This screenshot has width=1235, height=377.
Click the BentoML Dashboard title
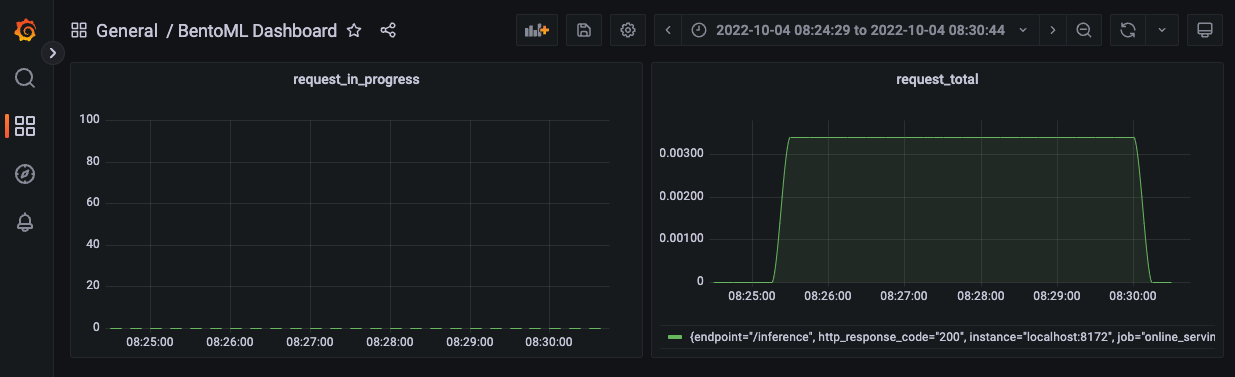(257, 31)
